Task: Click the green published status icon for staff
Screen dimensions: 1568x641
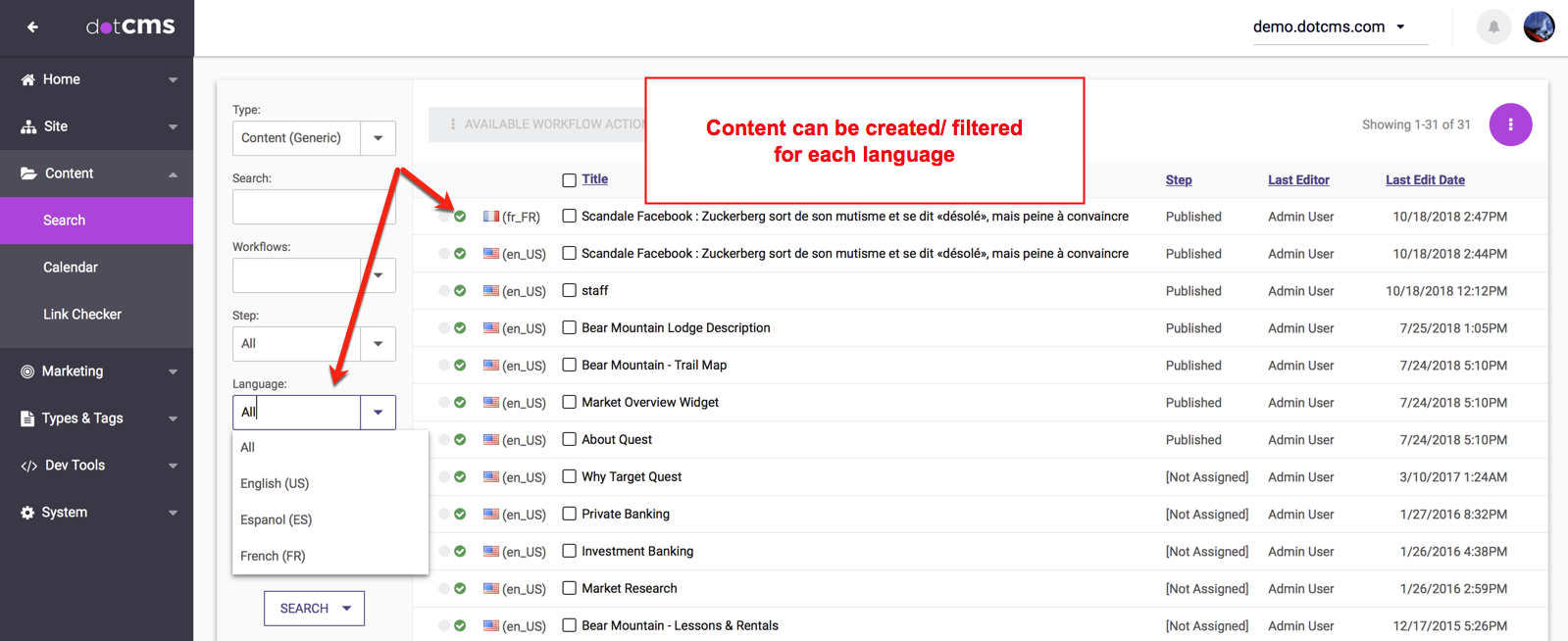Action: point(460,291)
